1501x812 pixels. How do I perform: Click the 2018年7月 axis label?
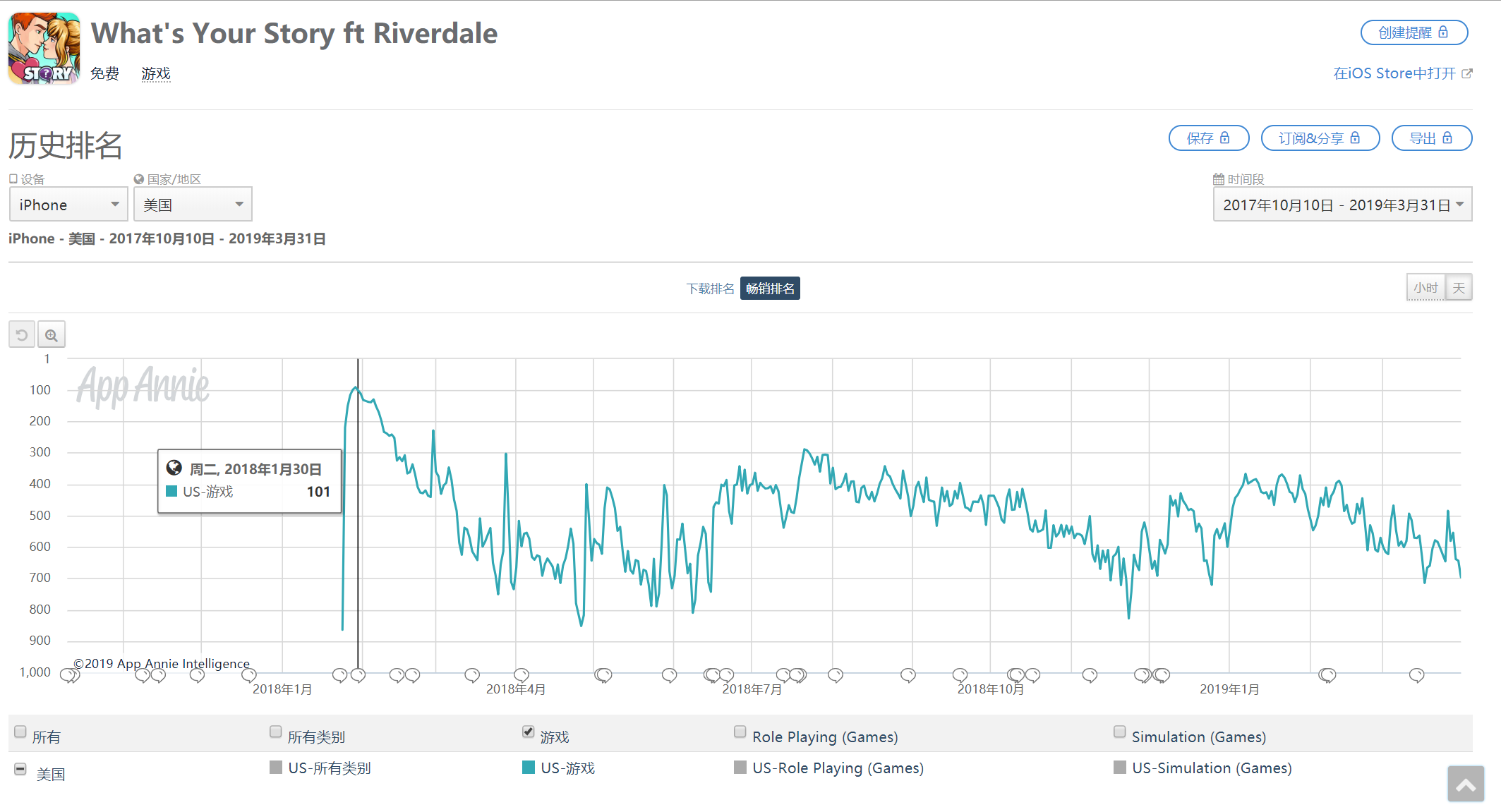pyautogui.click(x=752, y=689)
